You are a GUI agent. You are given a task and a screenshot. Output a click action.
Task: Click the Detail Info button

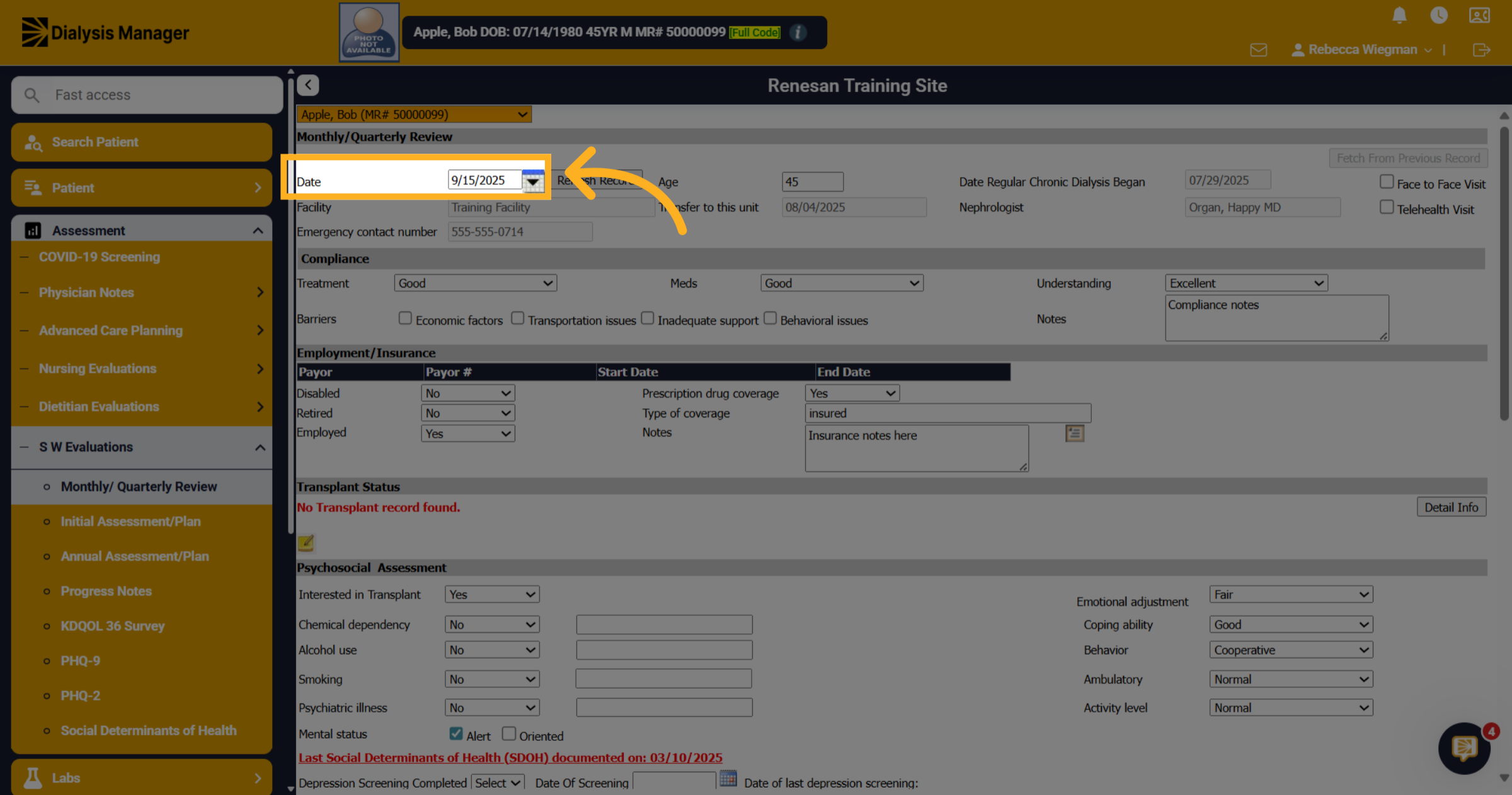1452,507
